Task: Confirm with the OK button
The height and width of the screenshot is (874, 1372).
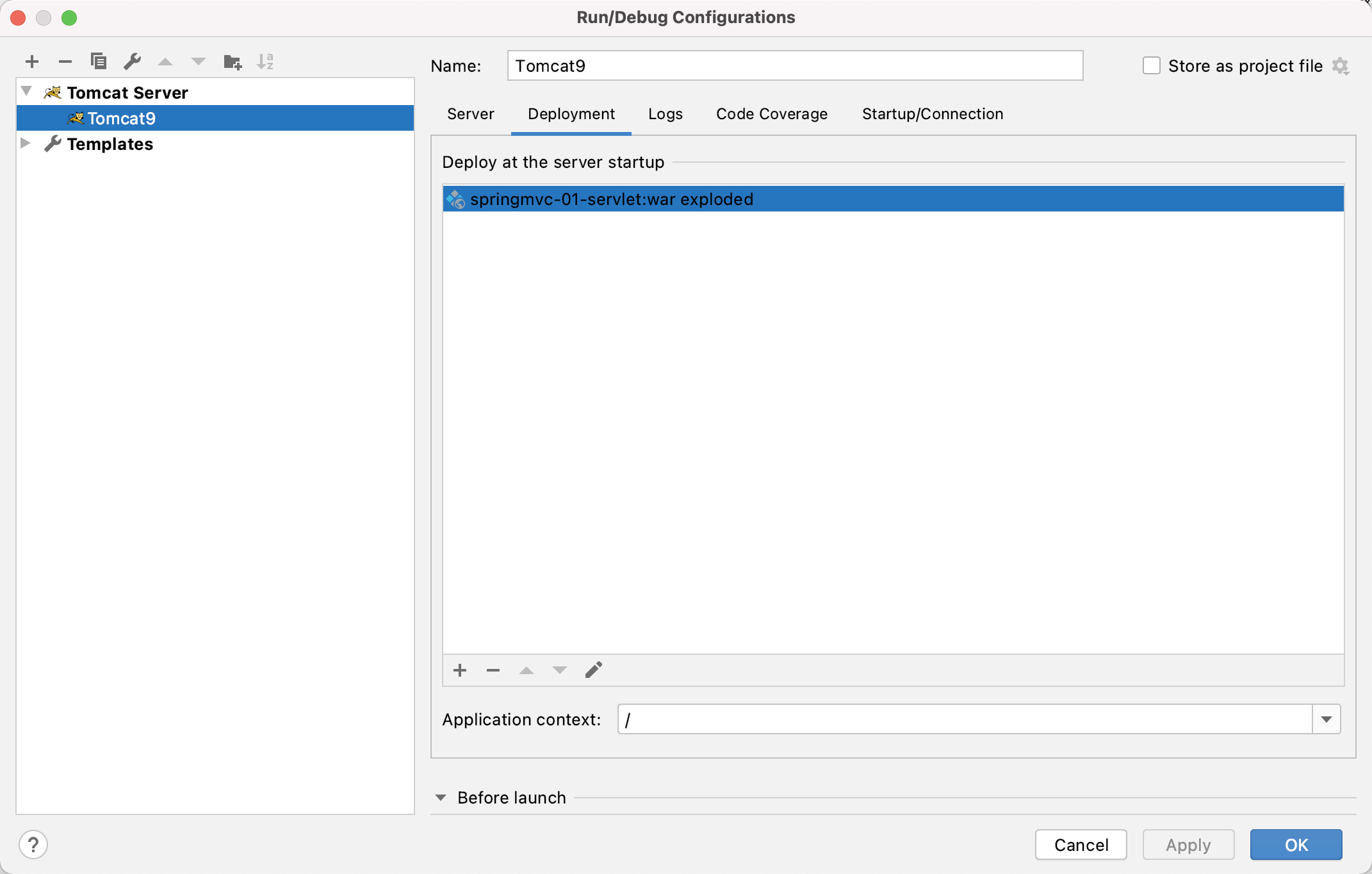Action: tap(1296, 845)
